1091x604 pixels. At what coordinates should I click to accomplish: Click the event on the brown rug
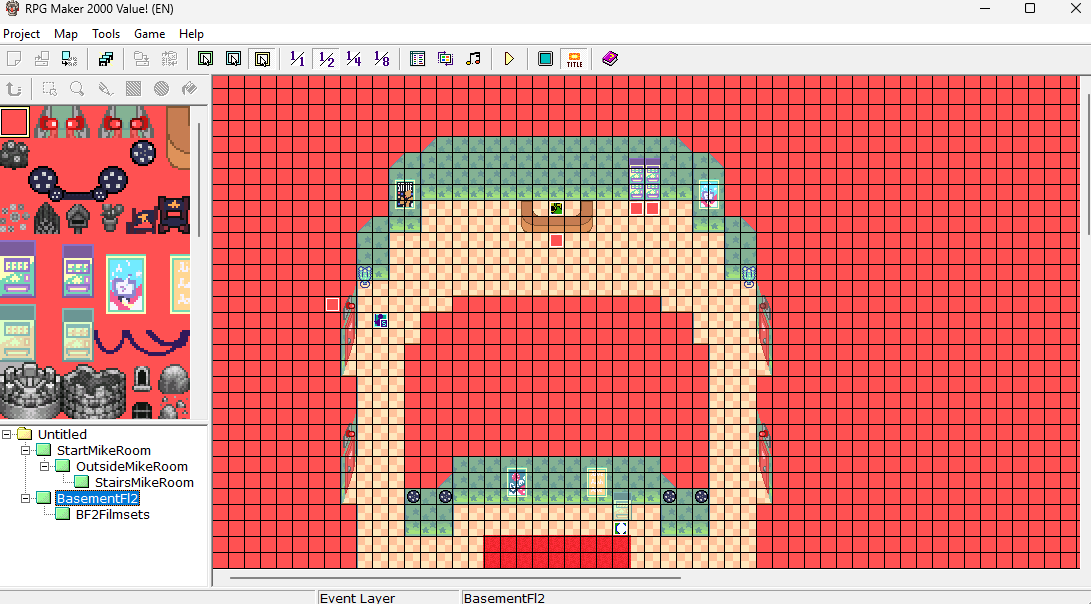pos(556,209)
